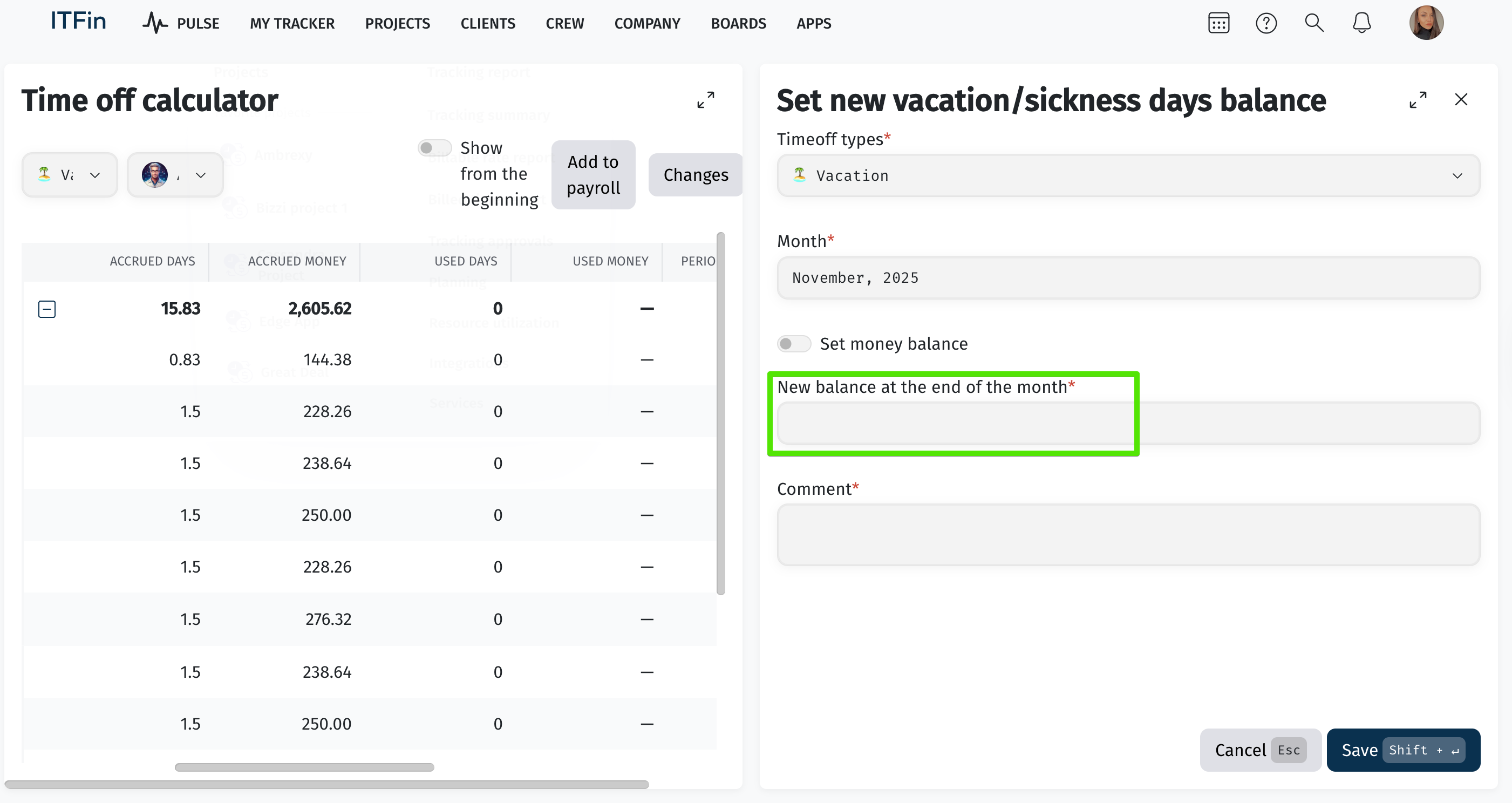Click Add to payroll button
Screen dimensions: 1512x803
(593, 175)
